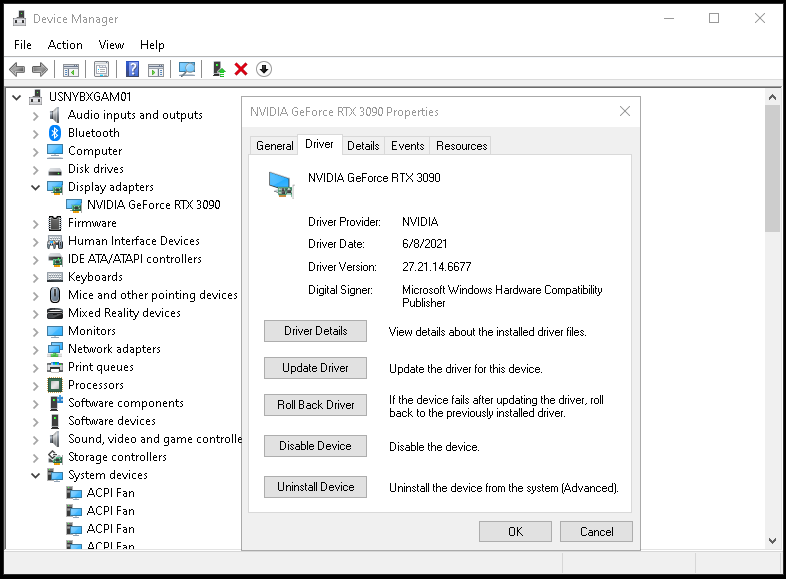The width and height of the screenshot is (786, 579).
Task: Click the show/hide console tree icon
Action: coord(71,70)
